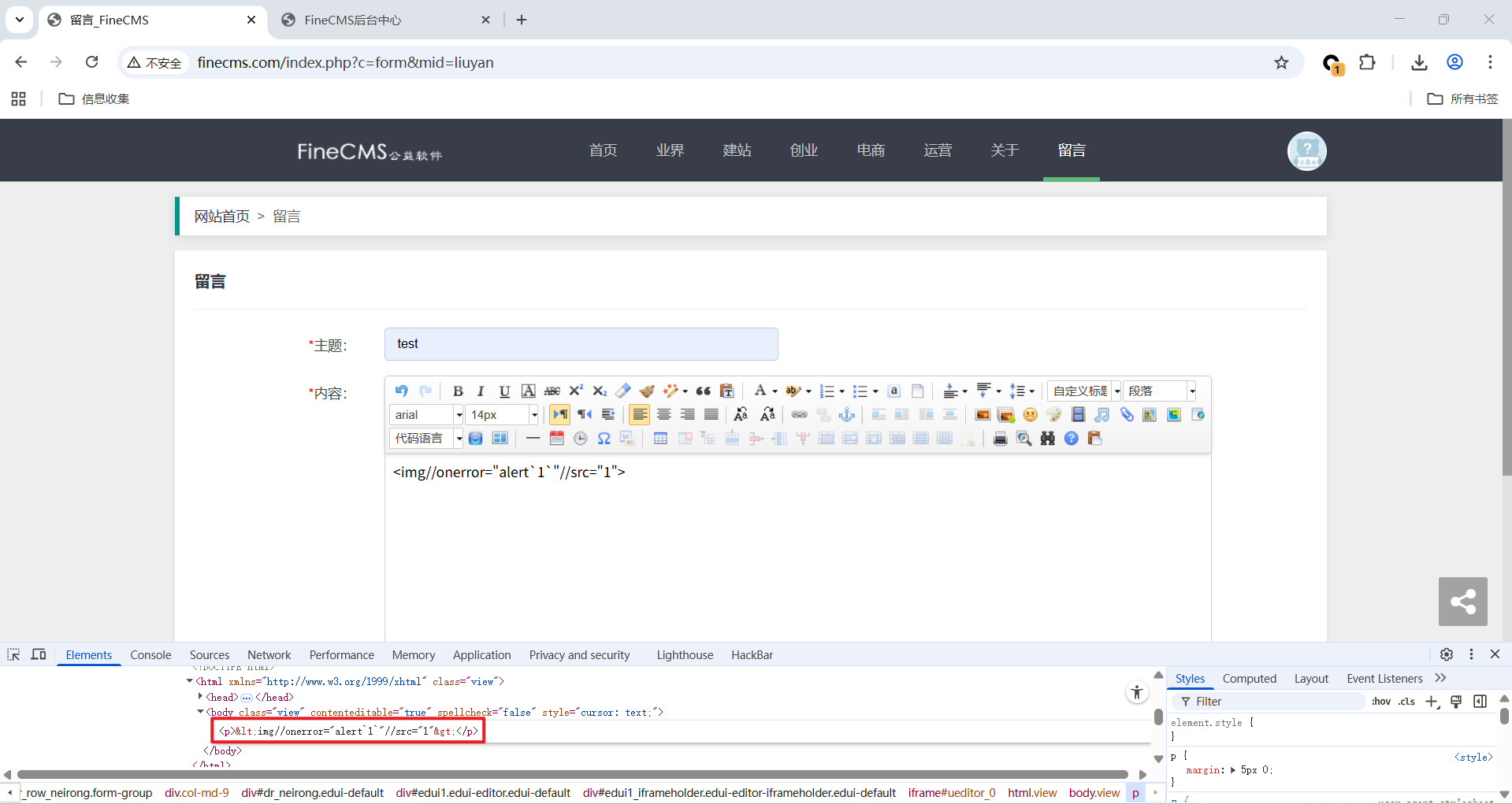
Task: Toggle the .cls class editor
Action: [1407, 702]
